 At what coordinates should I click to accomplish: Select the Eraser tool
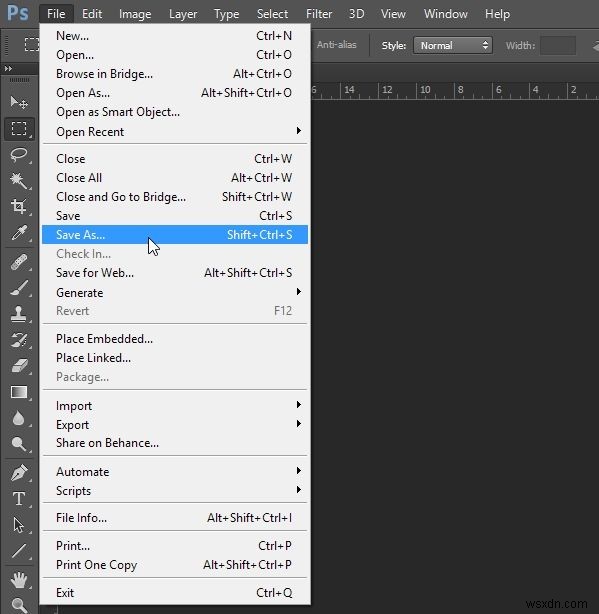pos(19,366)
